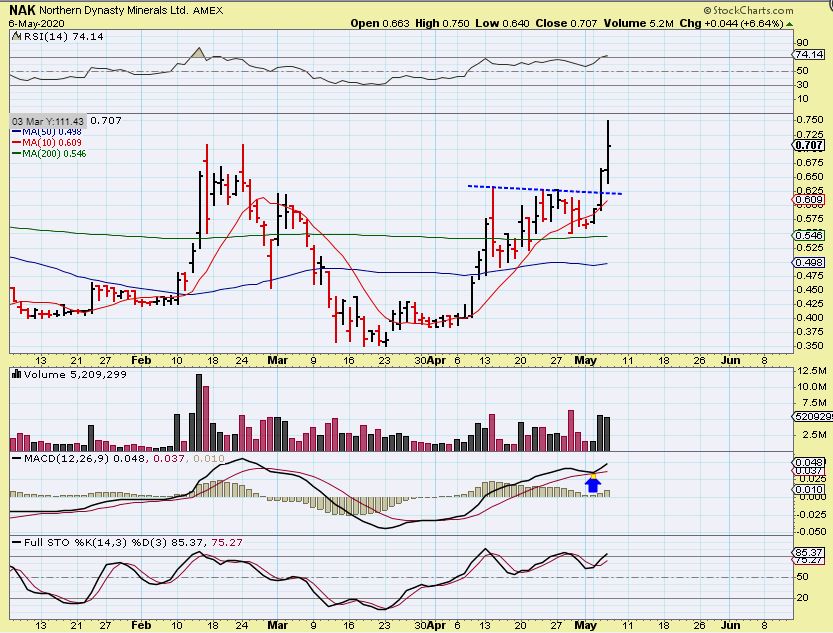Click the 0.048 MACD value tag on axis
This screenshot has height=633, width=833.
809,463
